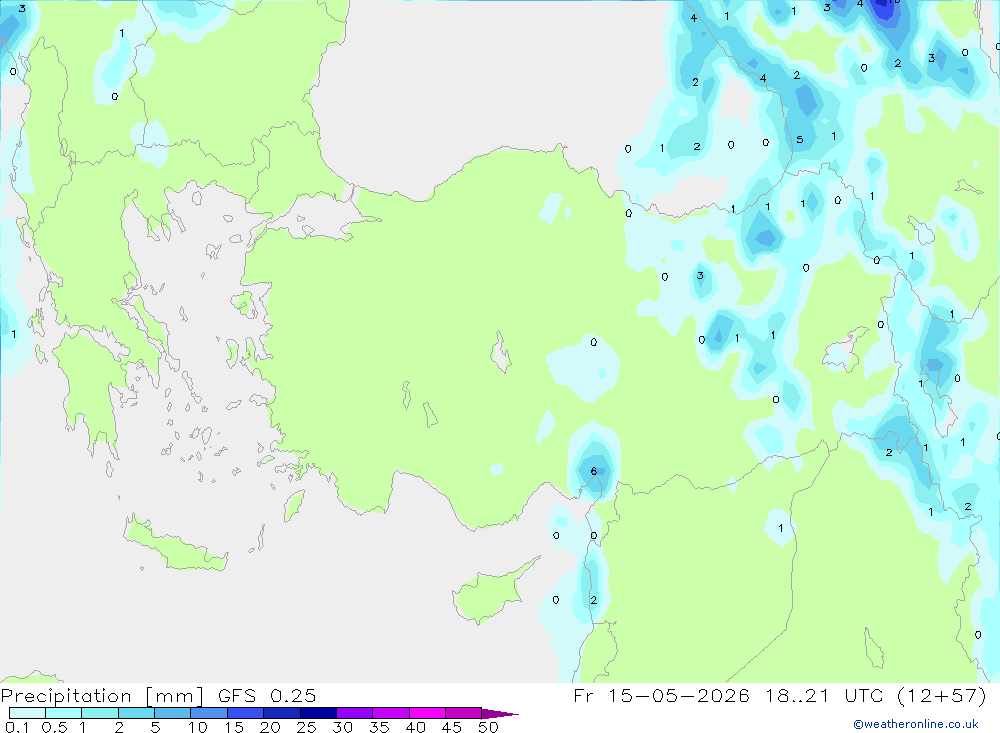Click the 25–30 mm navy legend swatch
This screenshot has width=1000, height=733.
(318, 713)
